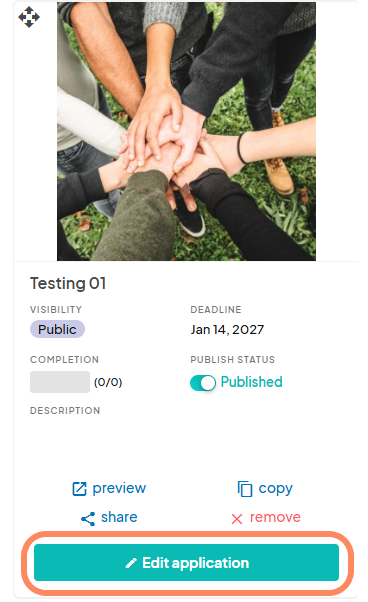Click the hands-together cover image
Image resolution: width=368 pixels, height=602 pixels.
(186, 131)
